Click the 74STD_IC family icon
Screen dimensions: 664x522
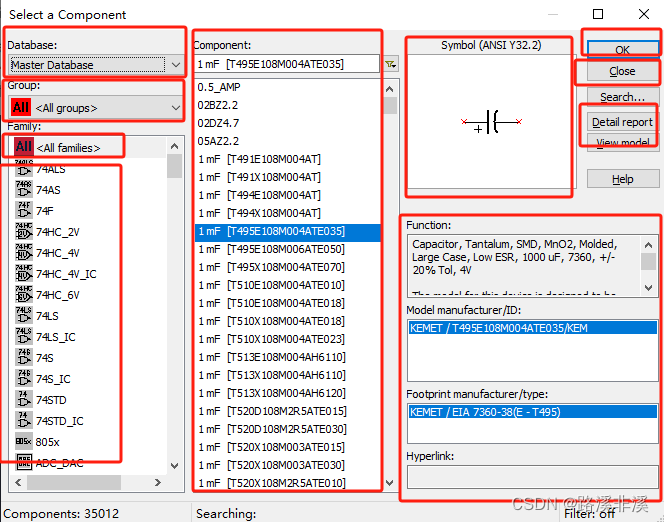tap(24, 421)
